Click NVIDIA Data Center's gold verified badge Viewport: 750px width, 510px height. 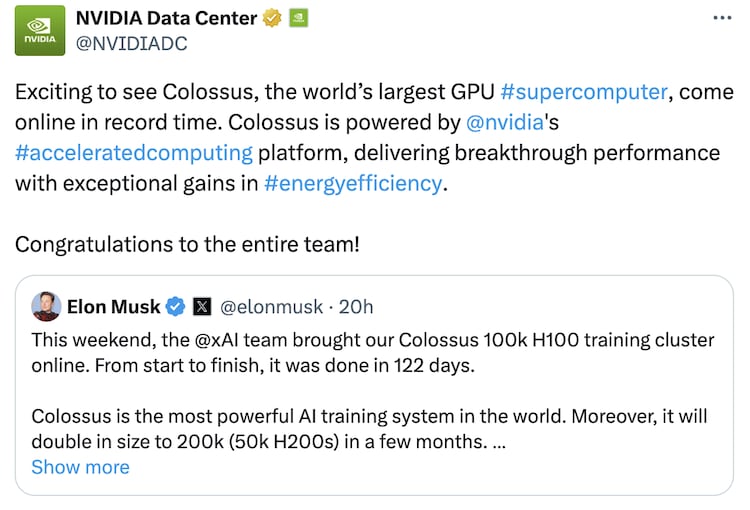coord(271,18)
